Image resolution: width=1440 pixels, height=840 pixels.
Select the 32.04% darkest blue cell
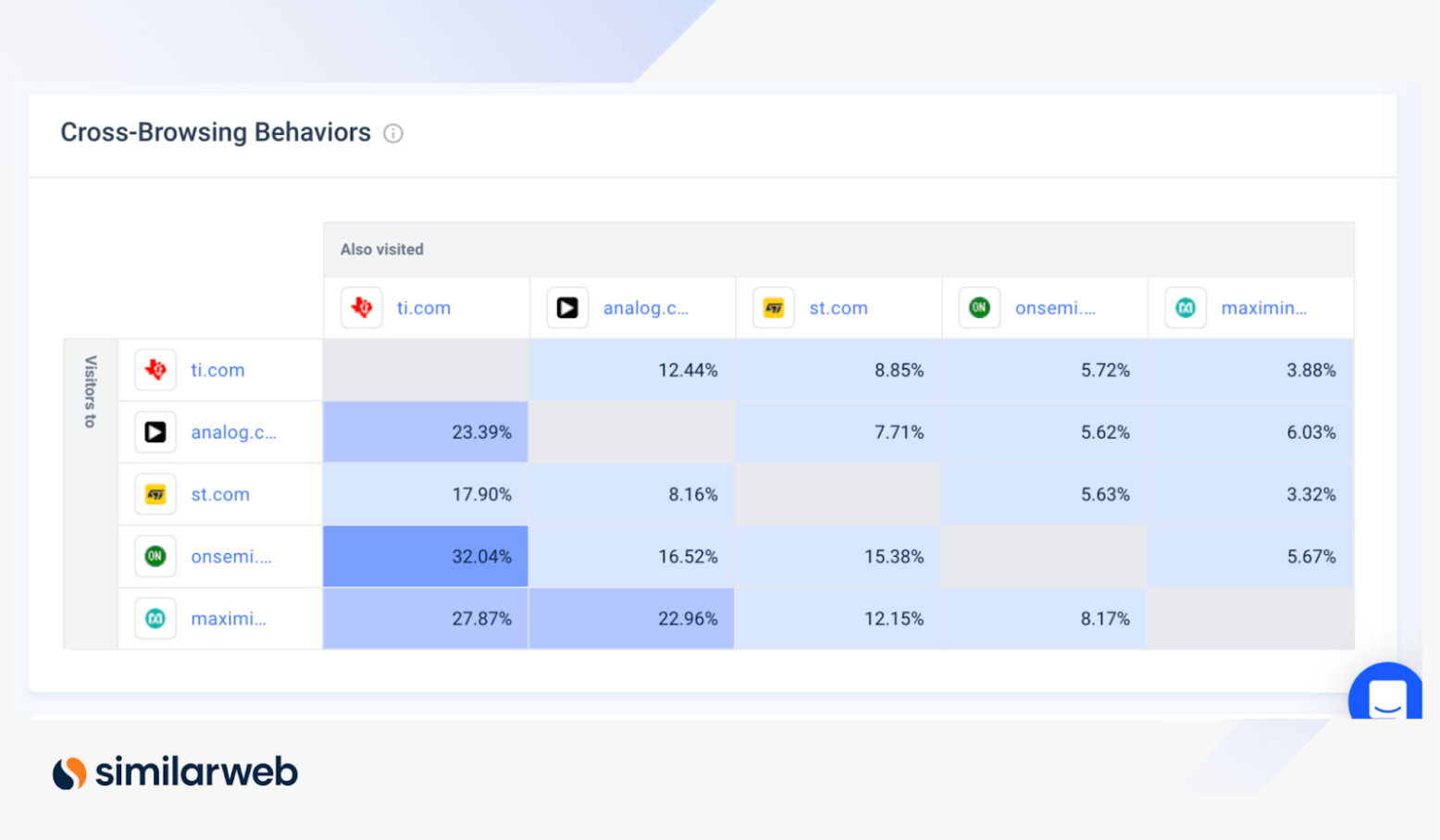point(426,557)
